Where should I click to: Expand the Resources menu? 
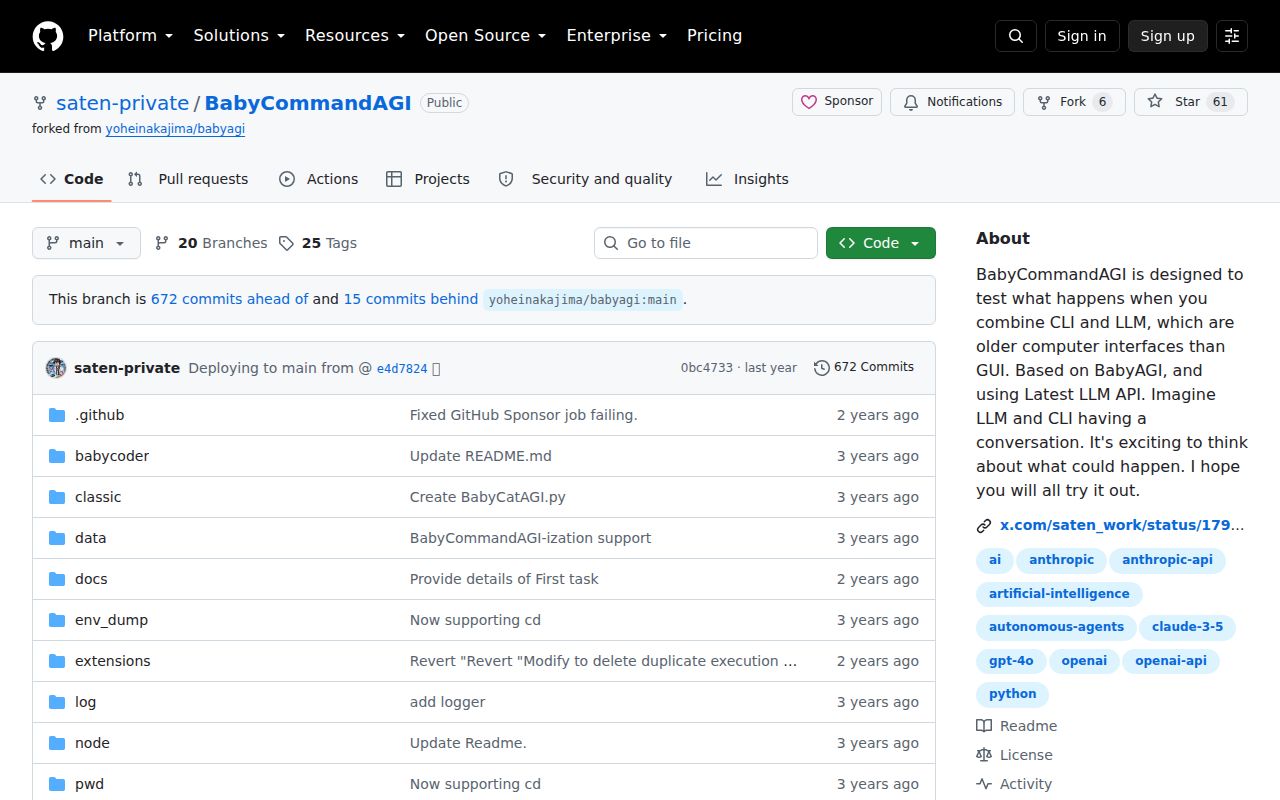(355, 36)
